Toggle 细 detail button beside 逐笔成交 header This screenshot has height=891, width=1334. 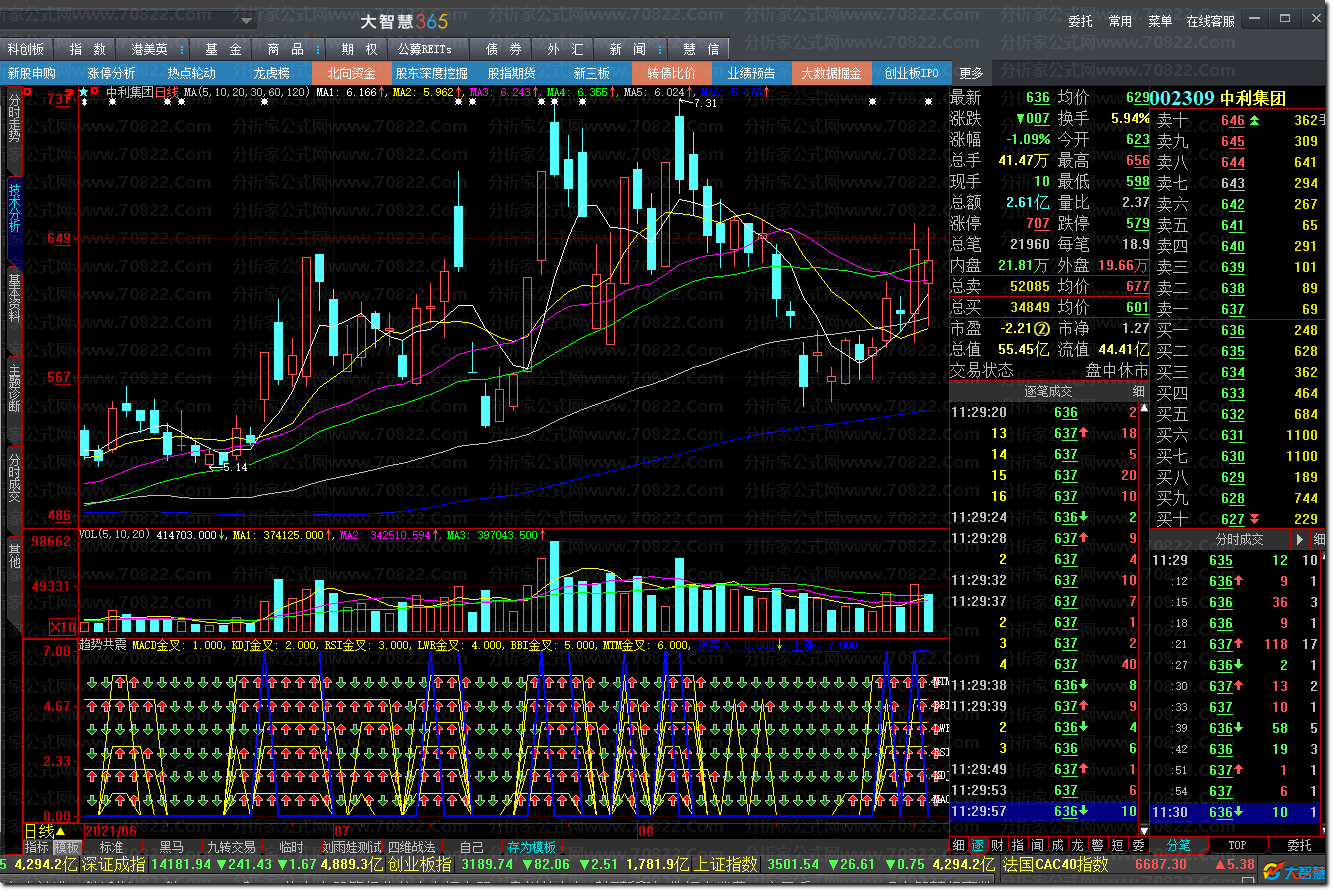tap(1138, 392)
